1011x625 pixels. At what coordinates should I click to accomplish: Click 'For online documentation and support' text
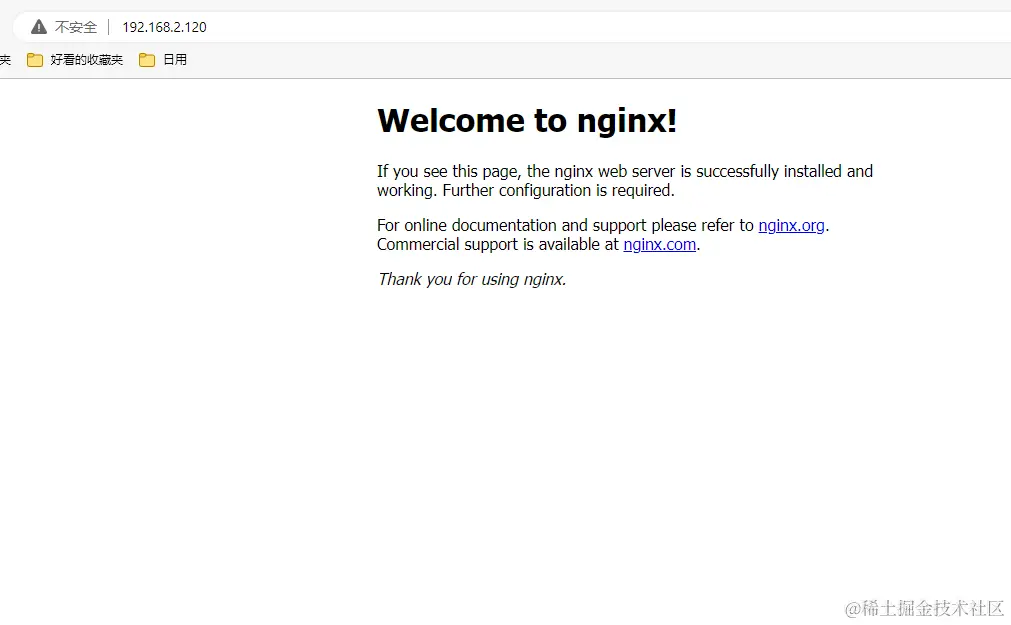(x=512, y=226)
